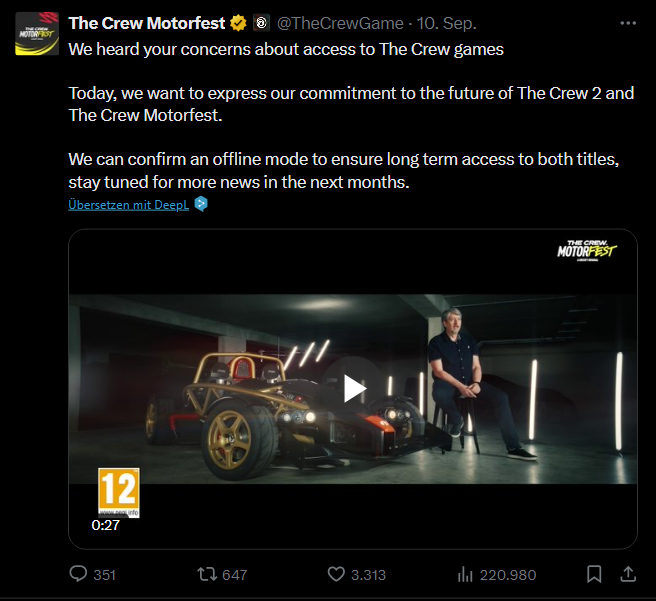Screen dimensions: 656x601
Task: Open the view count analytics icon
Action: click(464, 574)
